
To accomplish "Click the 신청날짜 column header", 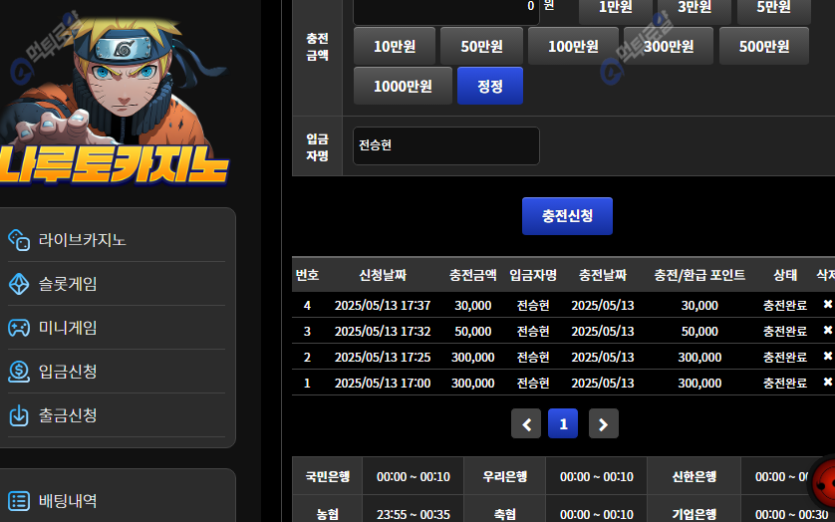I will 382,275.
